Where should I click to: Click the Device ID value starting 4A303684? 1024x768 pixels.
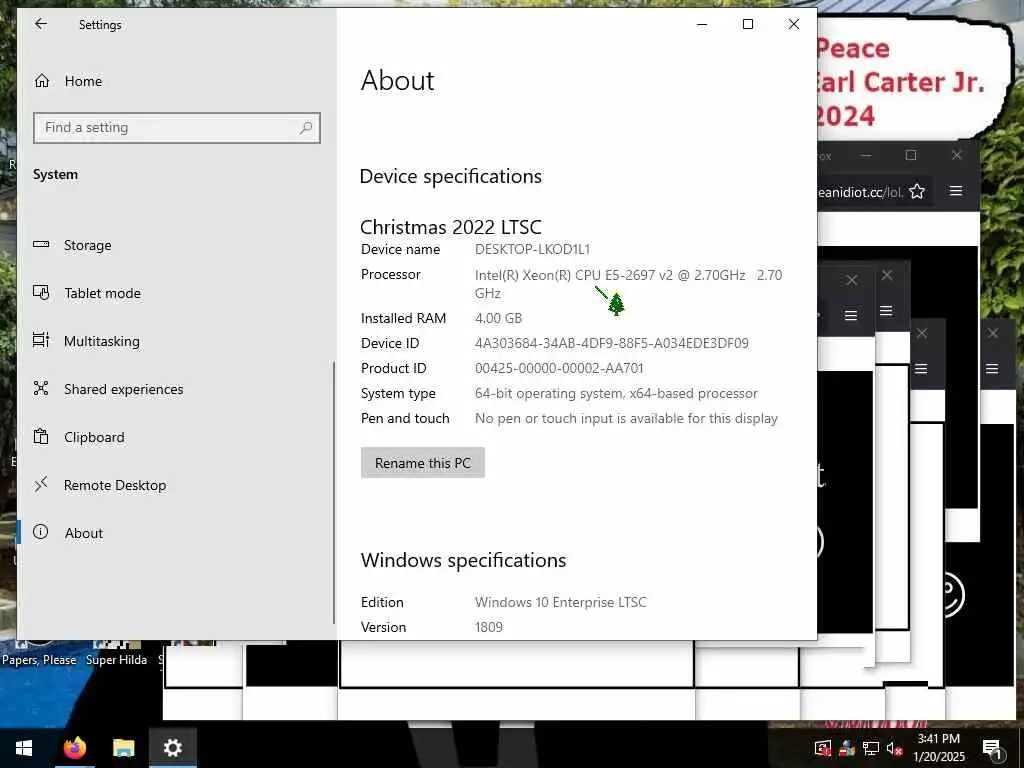click(611, 343)
